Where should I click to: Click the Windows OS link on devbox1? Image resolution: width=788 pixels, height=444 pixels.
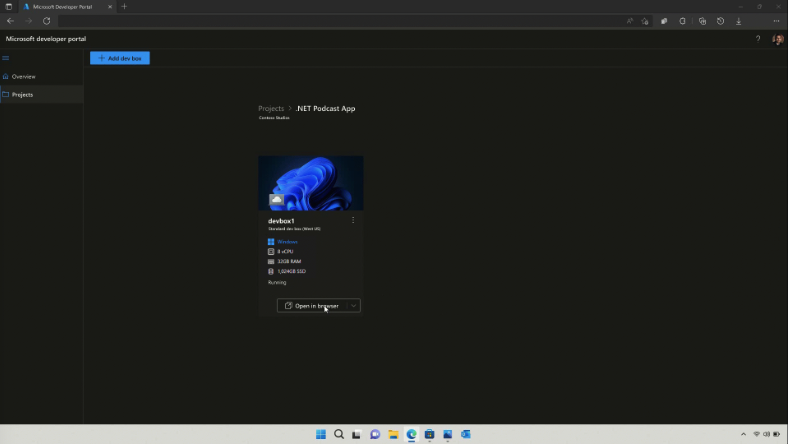[x=287, y=242]
